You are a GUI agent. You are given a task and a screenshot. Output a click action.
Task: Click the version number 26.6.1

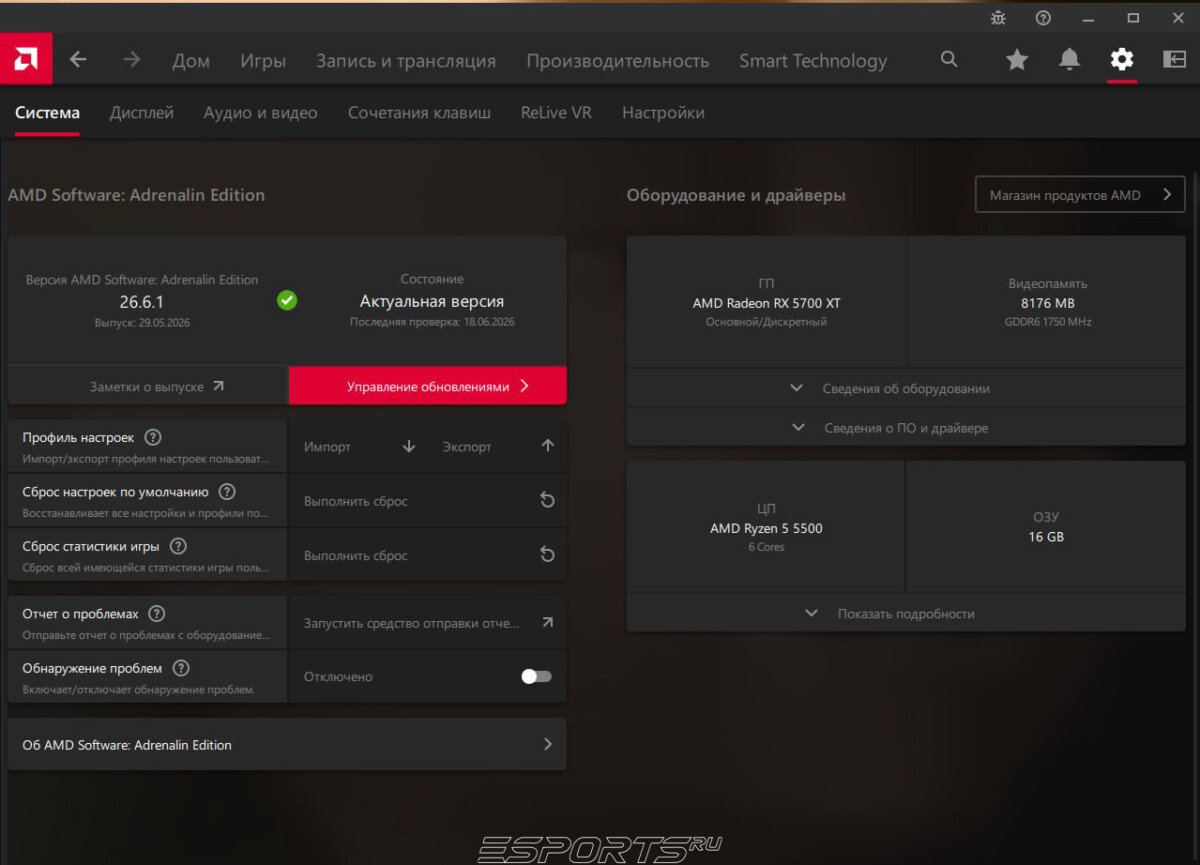[x=142, y=301]
